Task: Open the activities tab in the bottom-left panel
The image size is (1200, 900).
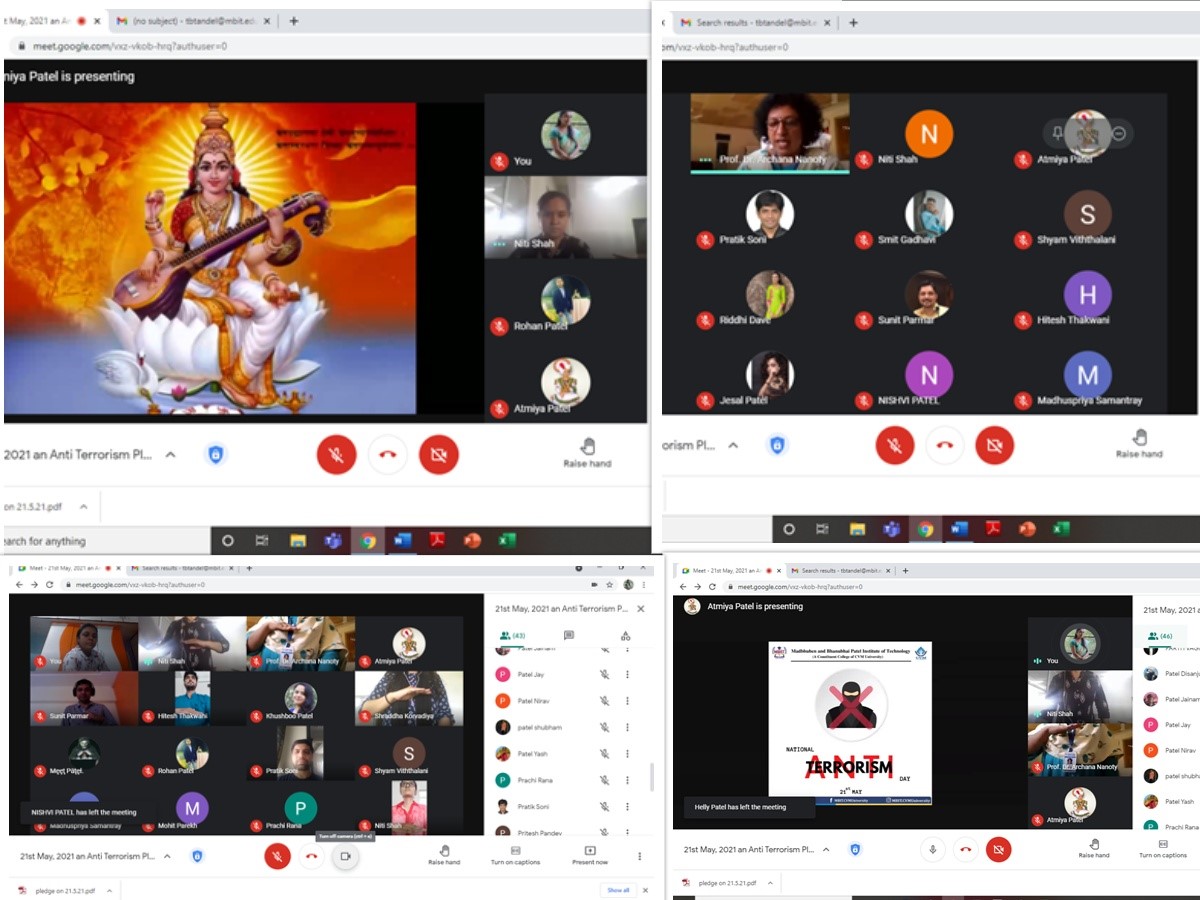Action: (625, 635)
